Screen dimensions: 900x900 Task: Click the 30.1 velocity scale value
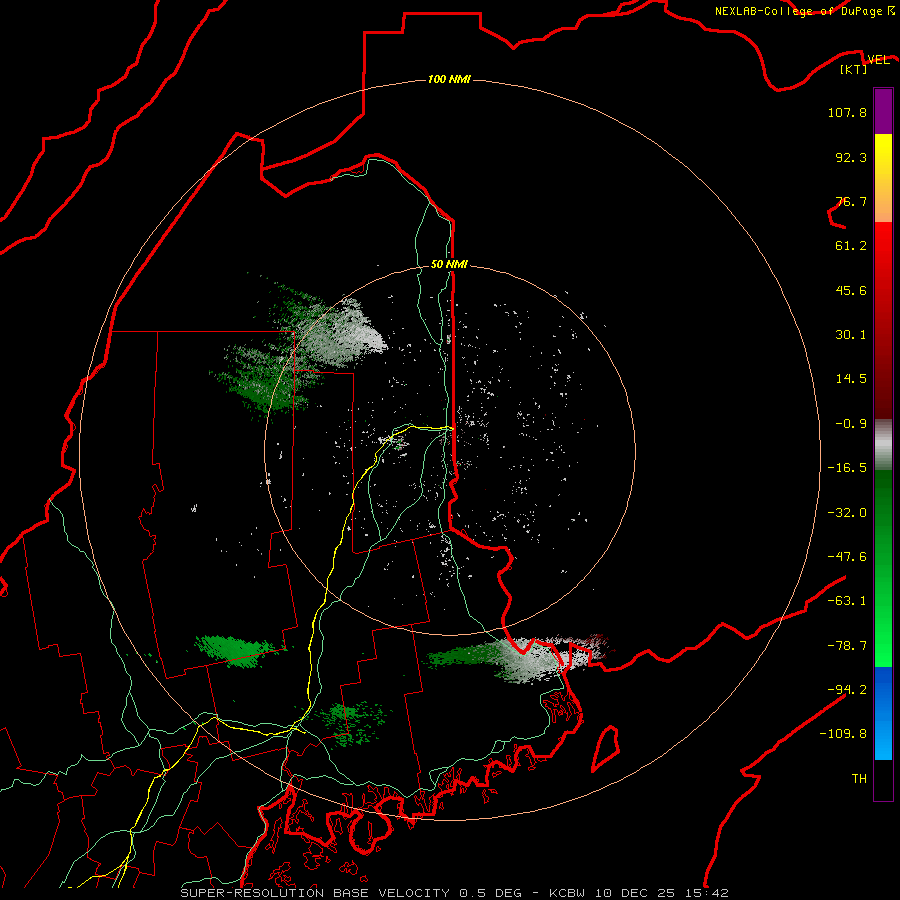point(851,335)
